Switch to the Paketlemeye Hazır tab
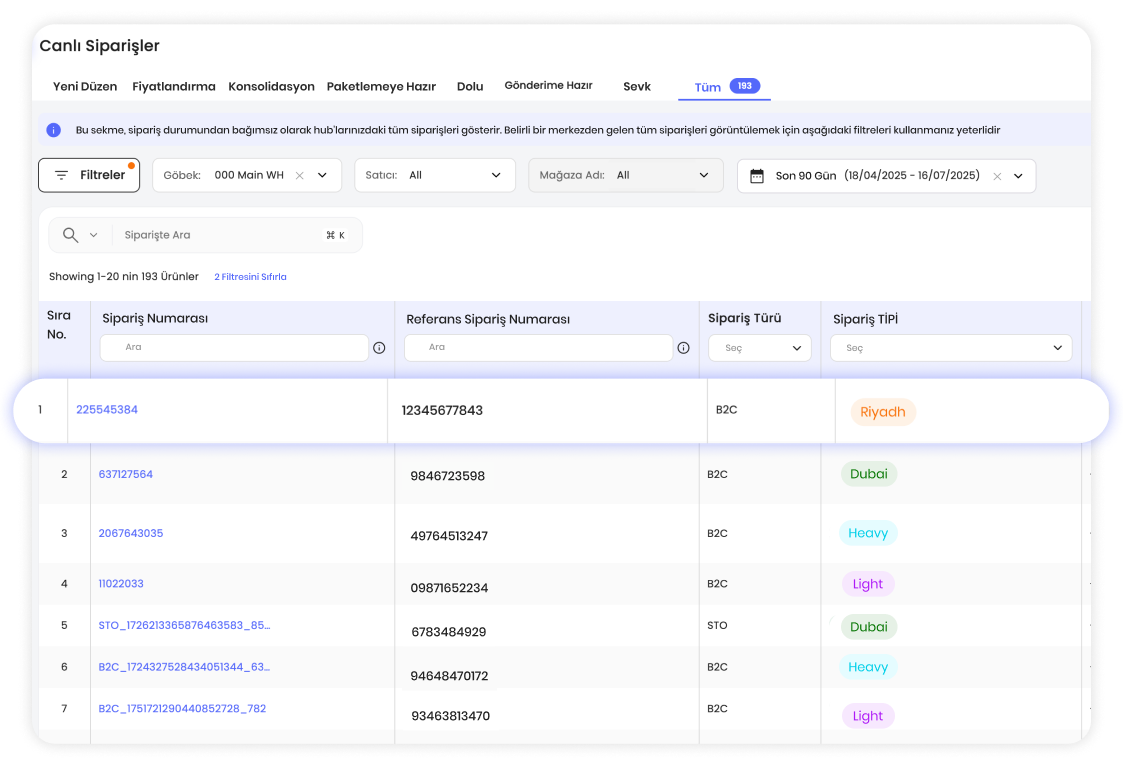Screen dimensions: 1123x768 click(x=381, y=86)
